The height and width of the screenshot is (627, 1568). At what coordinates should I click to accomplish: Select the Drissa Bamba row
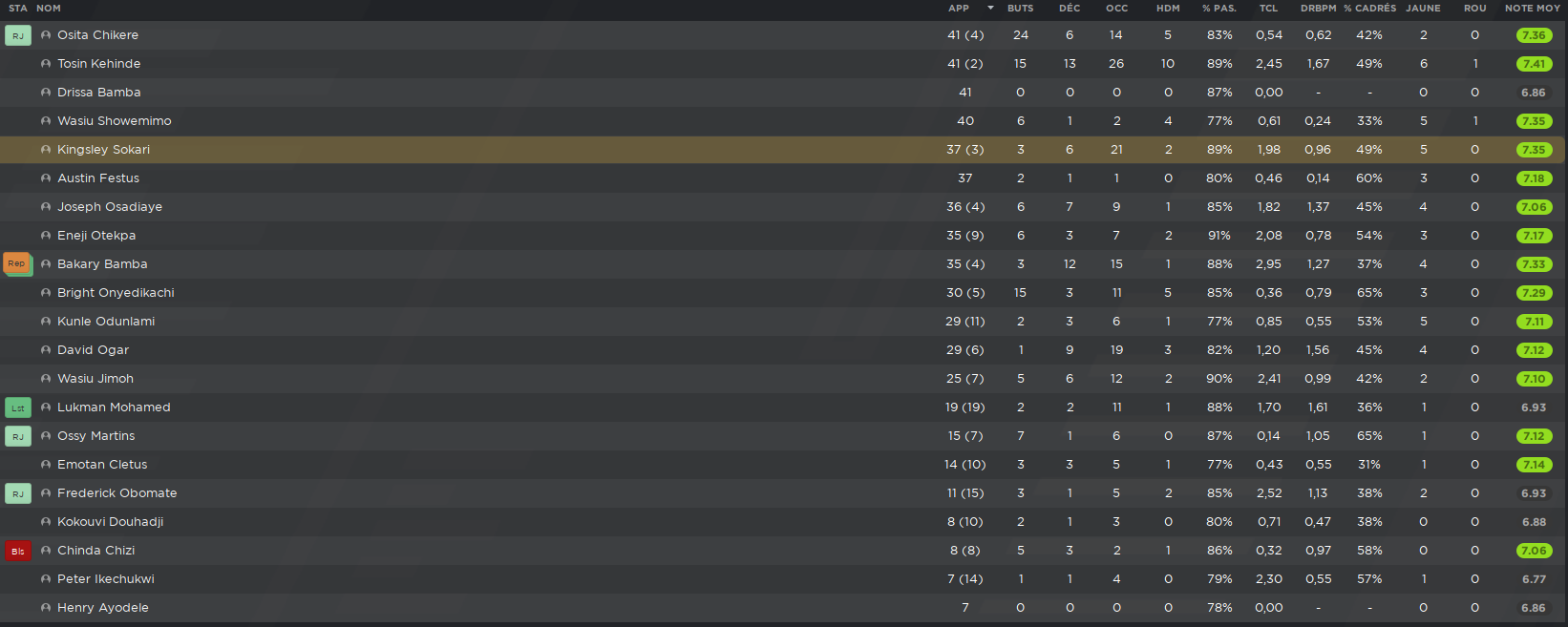click(x=783, y=93)
